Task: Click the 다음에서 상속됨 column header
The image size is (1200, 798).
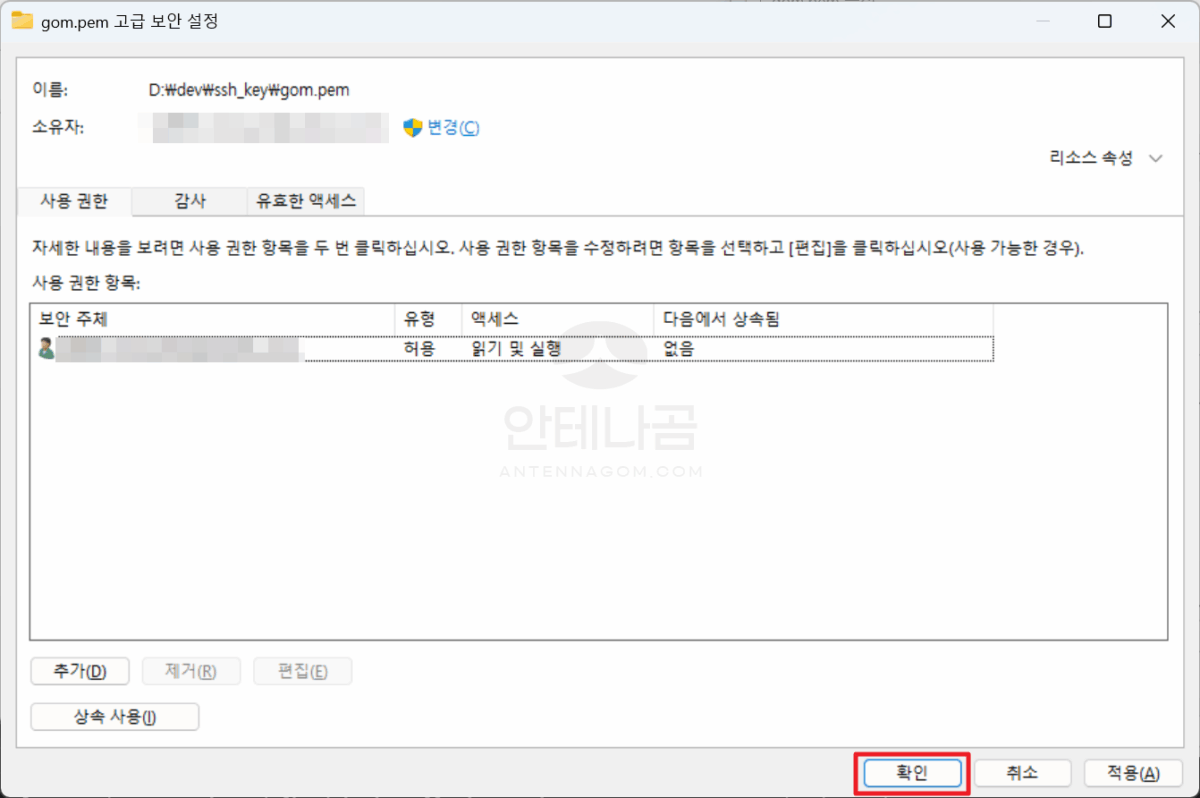Action: tap(824, 319)
